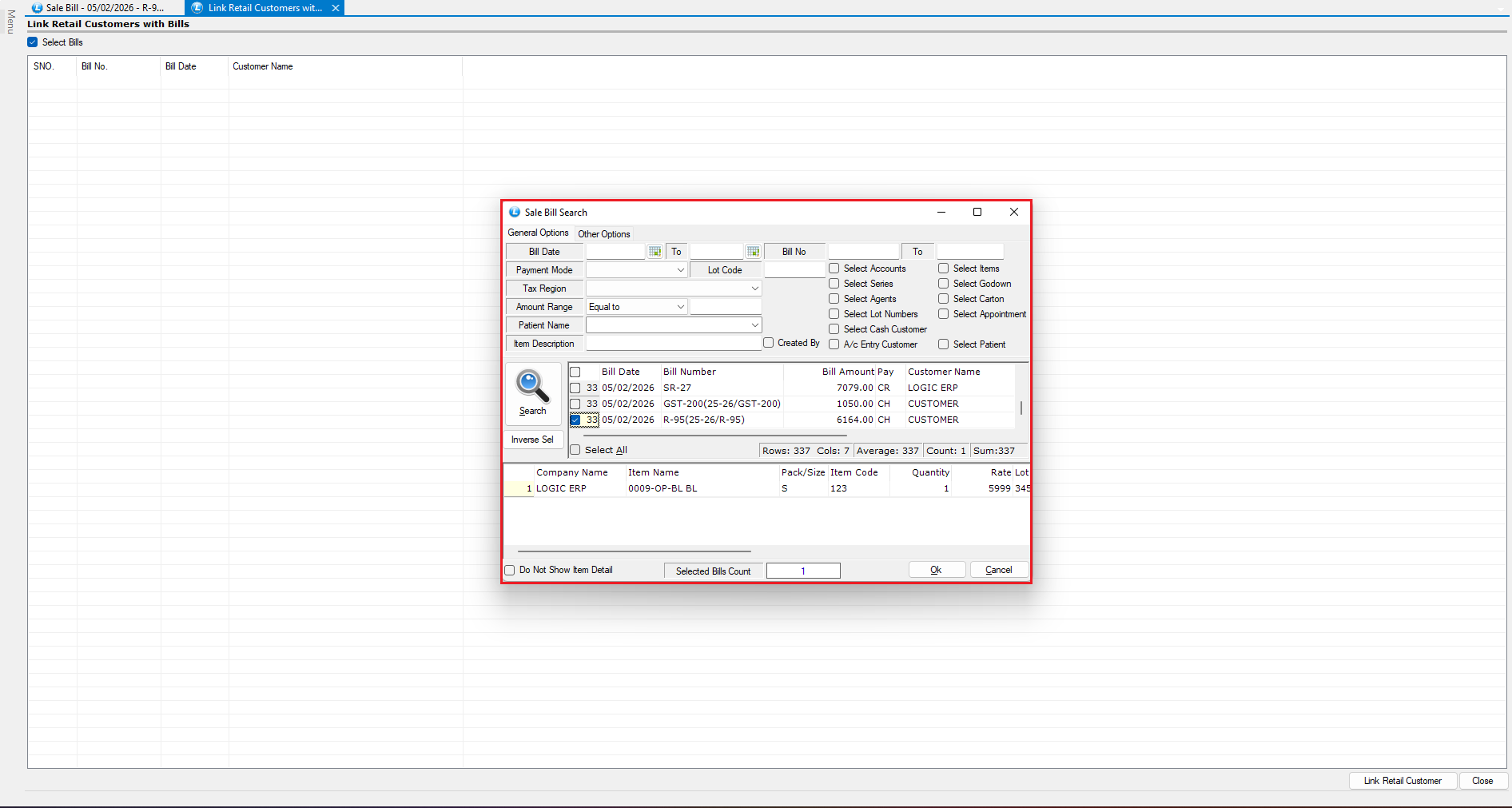Switch to the Other Options tab

[603, 234]
